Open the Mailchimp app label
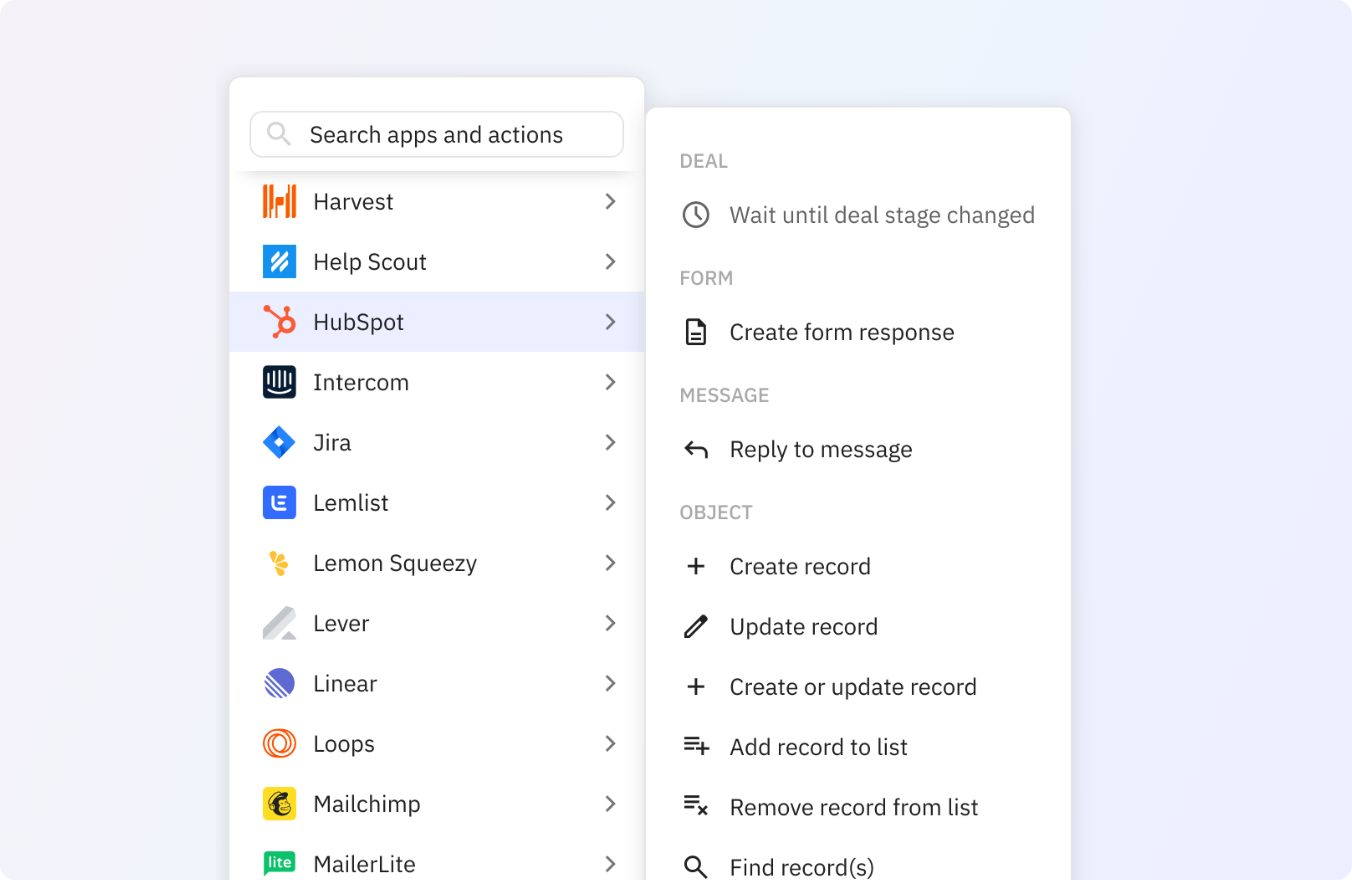The image size is (1352, 880). 367,805
